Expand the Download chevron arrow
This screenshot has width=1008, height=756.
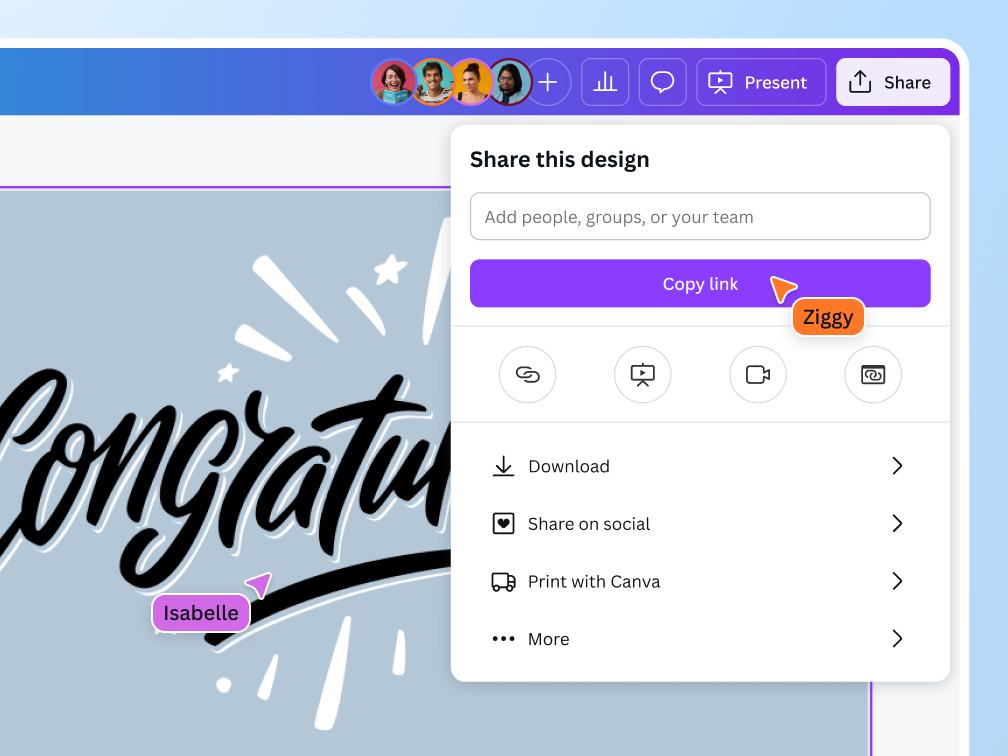(897, 465)
